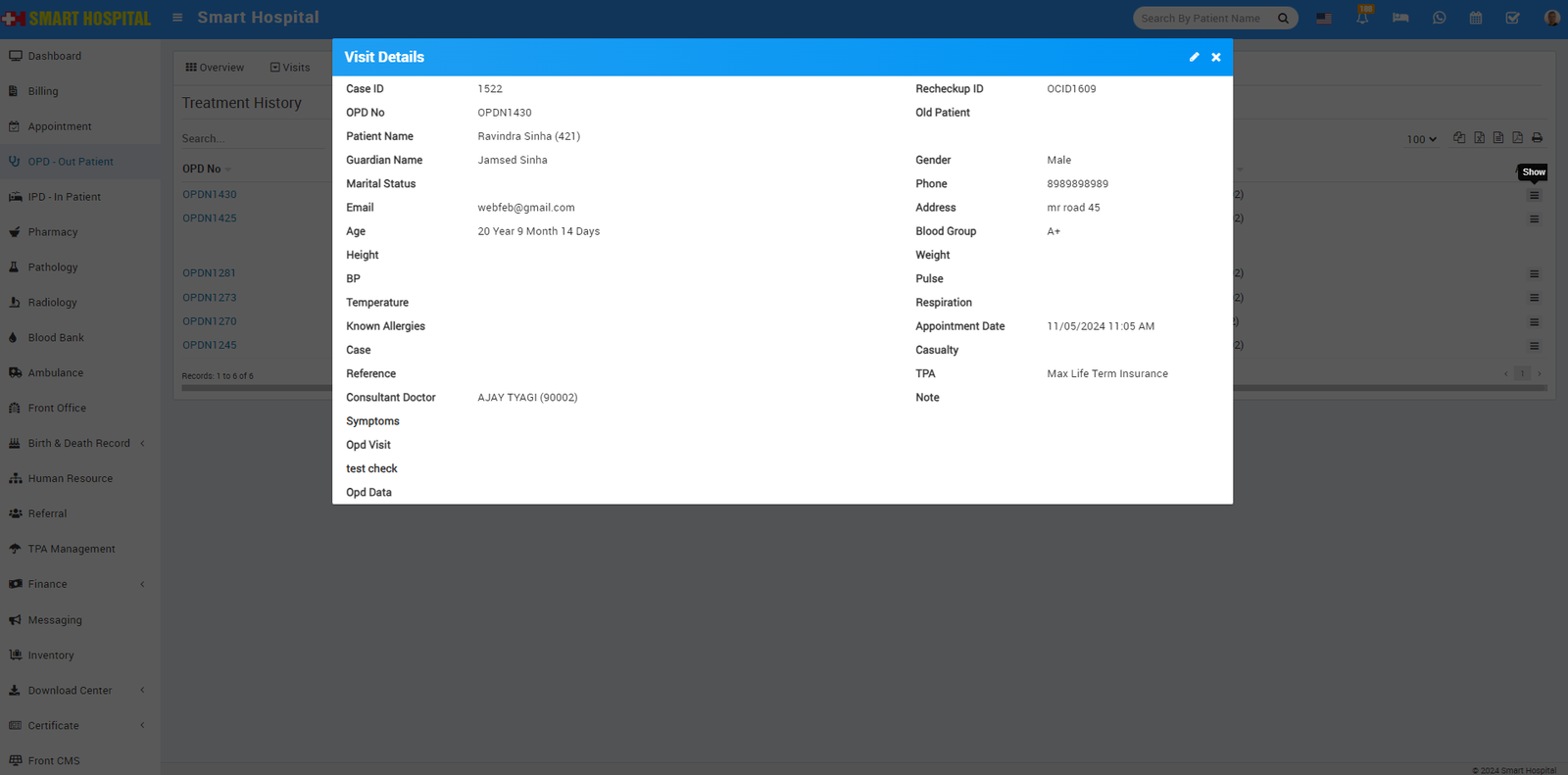Open the 100 records-per-page dropdown
1568x775 pixels.
[x=1421, y=139]
